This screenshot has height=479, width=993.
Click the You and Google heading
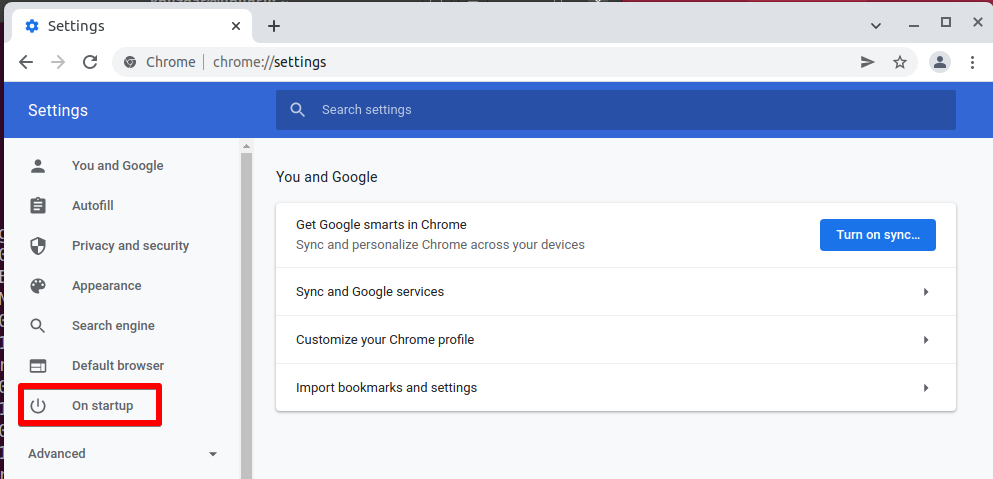pyautogui.click(x=327, y=177)
